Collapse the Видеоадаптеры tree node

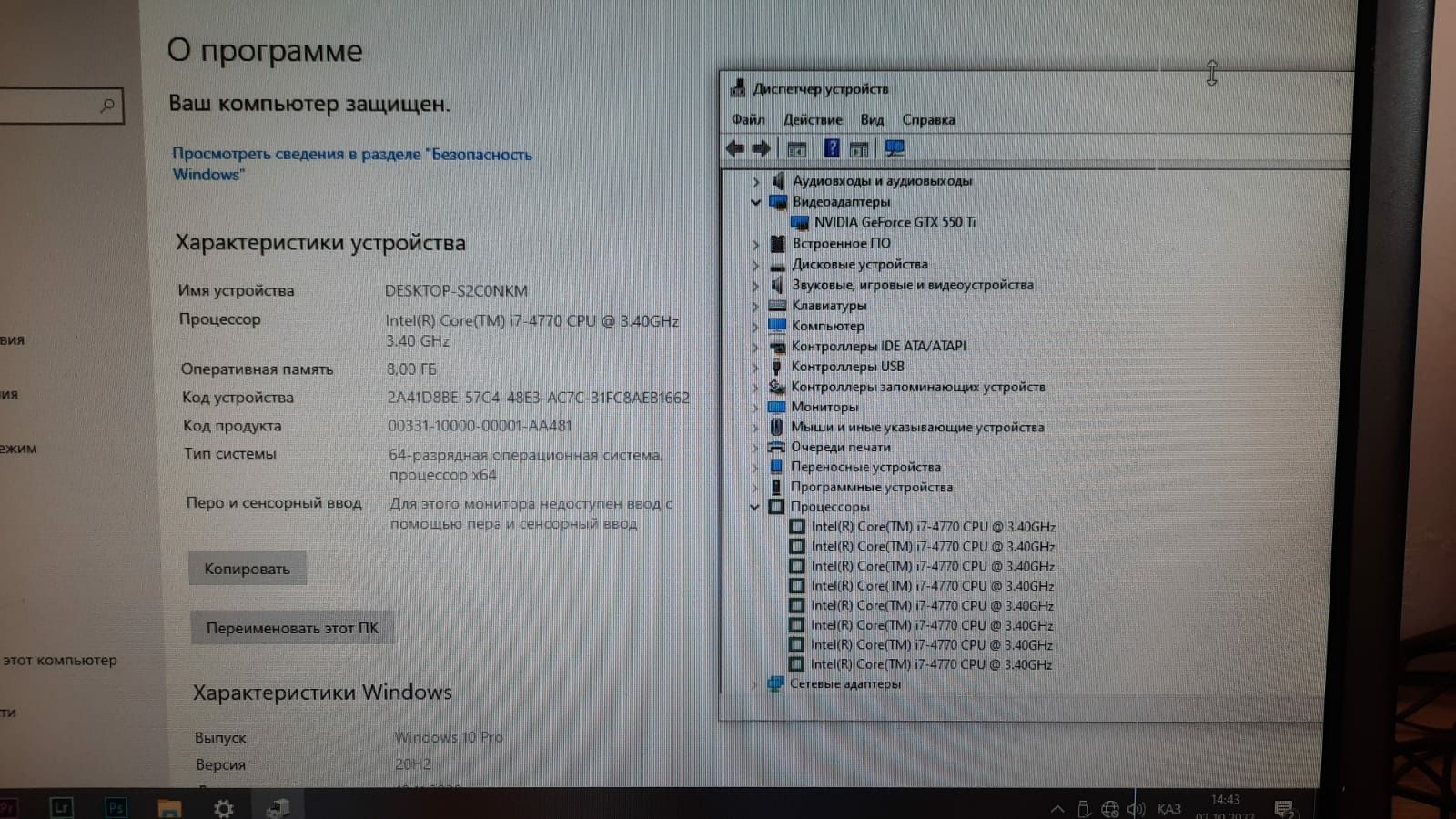[755, 202]
